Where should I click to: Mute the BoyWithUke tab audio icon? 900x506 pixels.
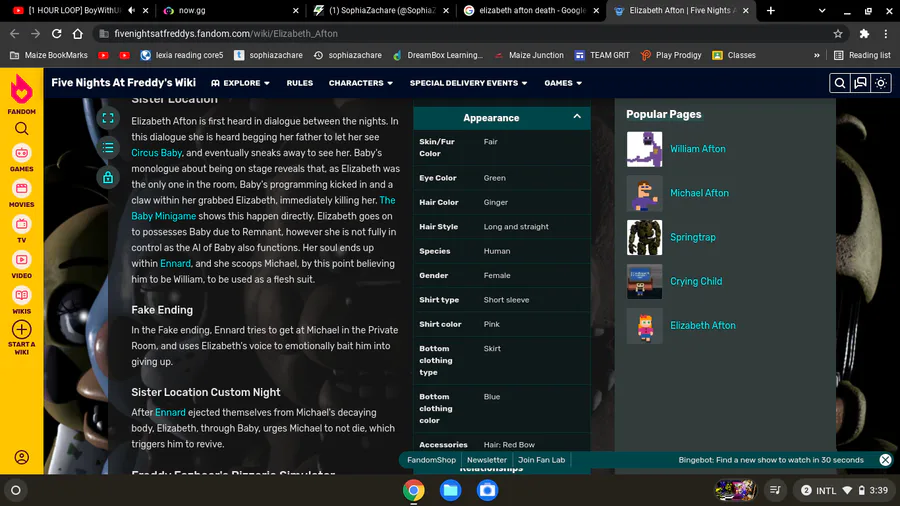click(132, 10)
